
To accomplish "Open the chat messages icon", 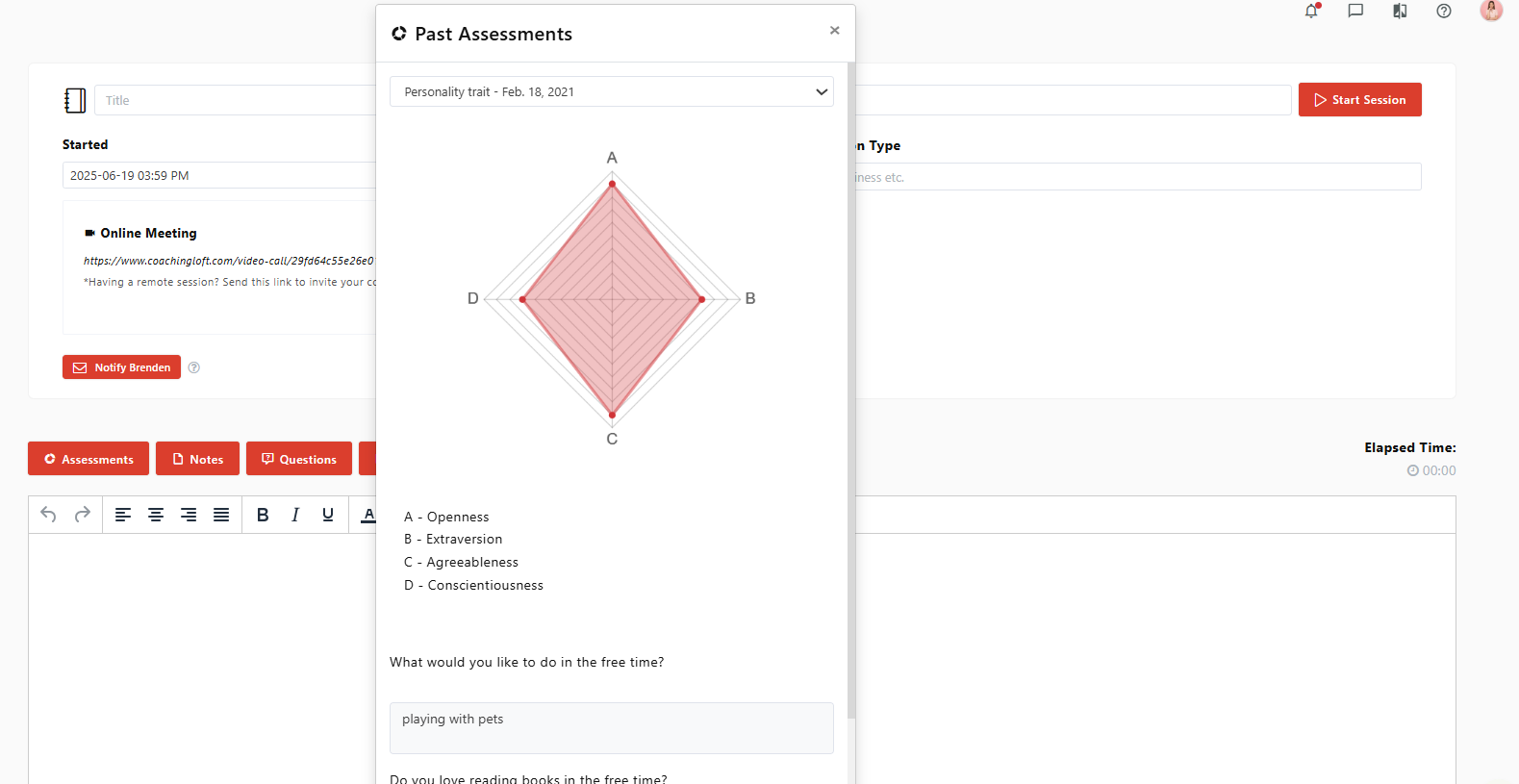I will pyautogui.click(x=1355, y=12).
